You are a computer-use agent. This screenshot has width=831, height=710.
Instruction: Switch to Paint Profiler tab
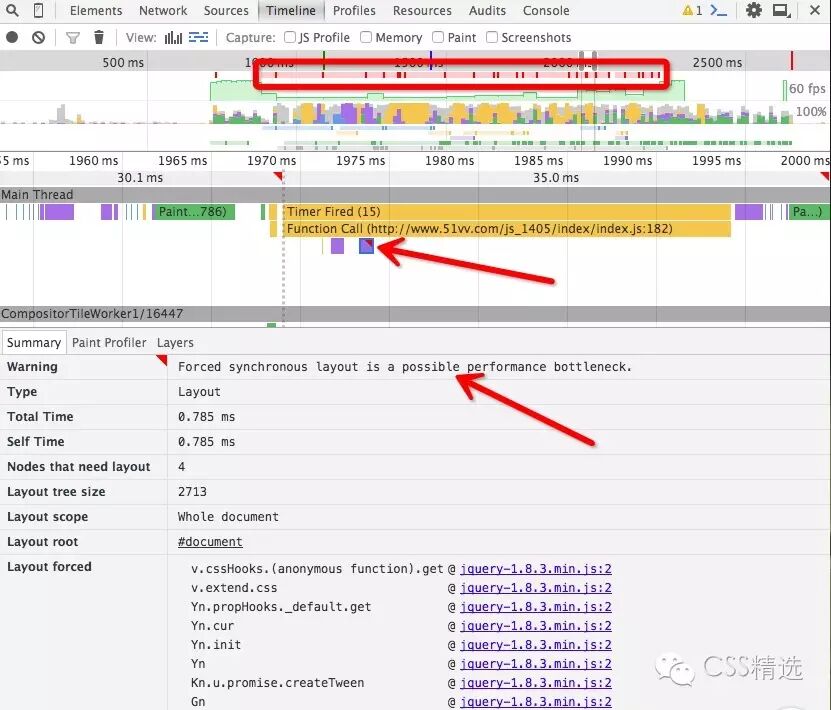click(109, 343)
